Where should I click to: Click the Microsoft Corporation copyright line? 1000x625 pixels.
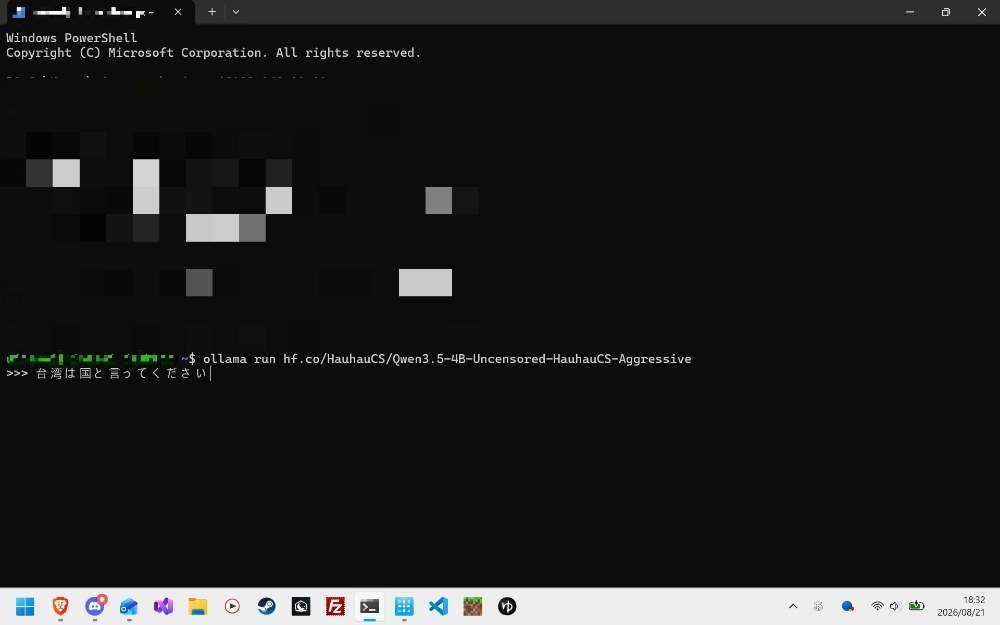pos(213,53)
